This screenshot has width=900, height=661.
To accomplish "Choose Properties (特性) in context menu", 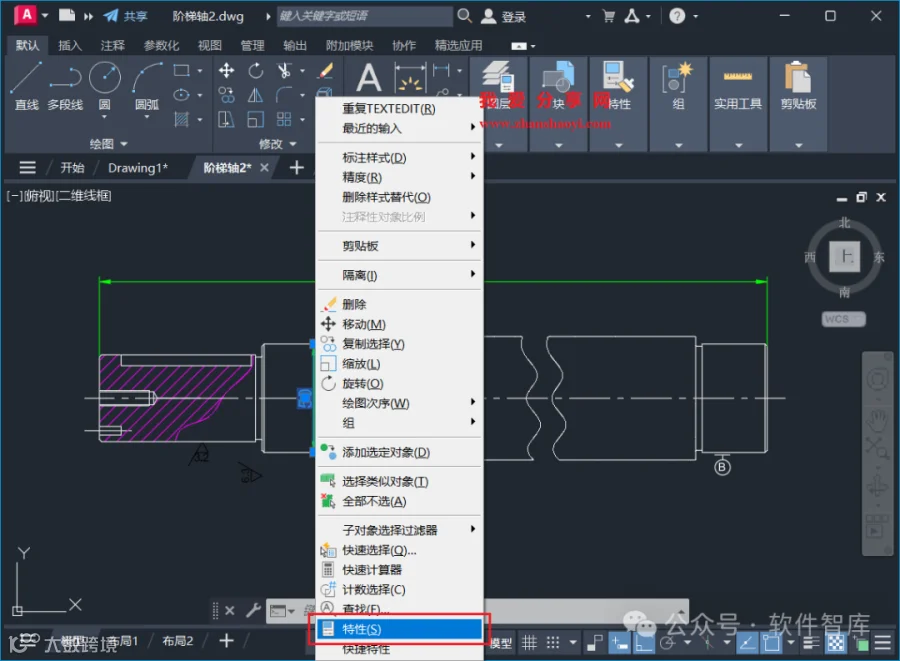I will (399, 629).
